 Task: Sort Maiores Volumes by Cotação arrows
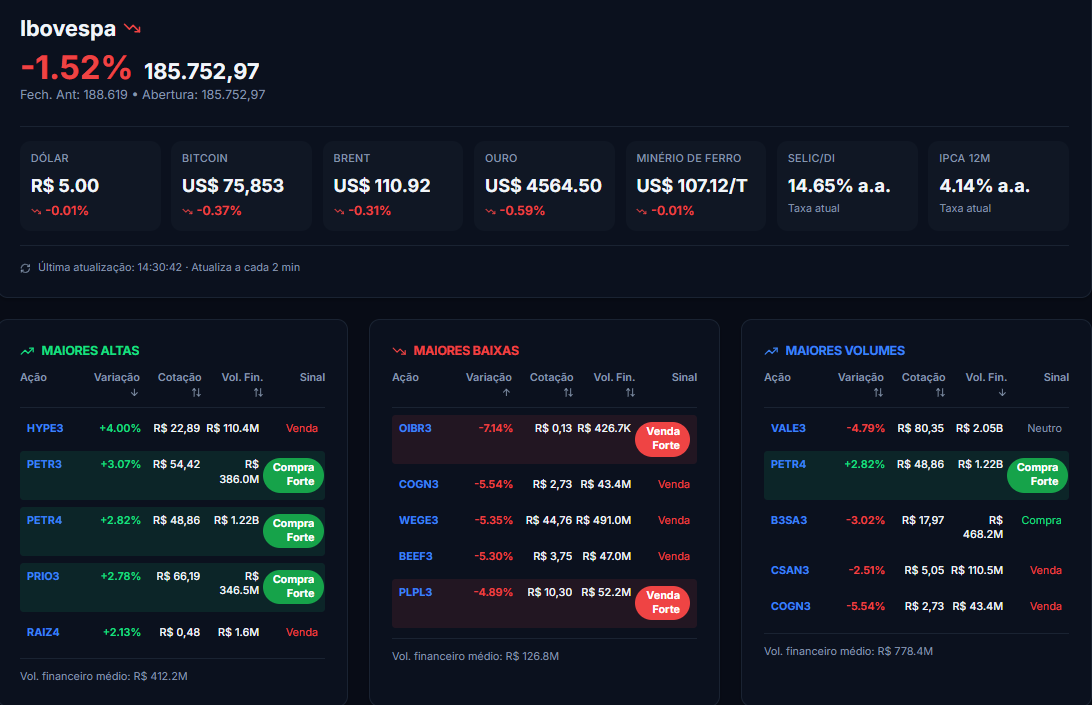pyautogui.click(x=940, y=393)
